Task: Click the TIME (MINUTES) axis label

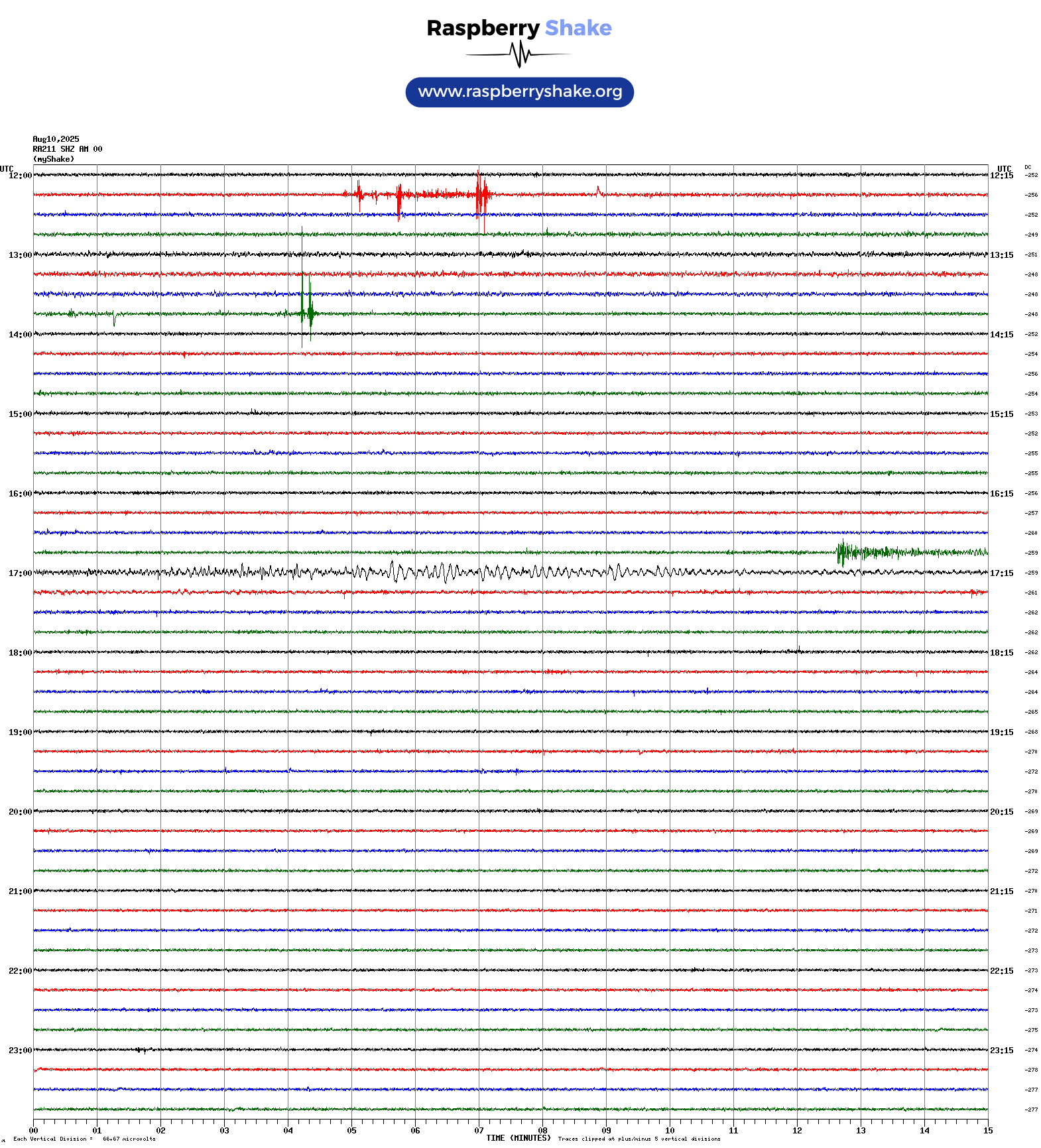Action: (x=518, y=1138)
